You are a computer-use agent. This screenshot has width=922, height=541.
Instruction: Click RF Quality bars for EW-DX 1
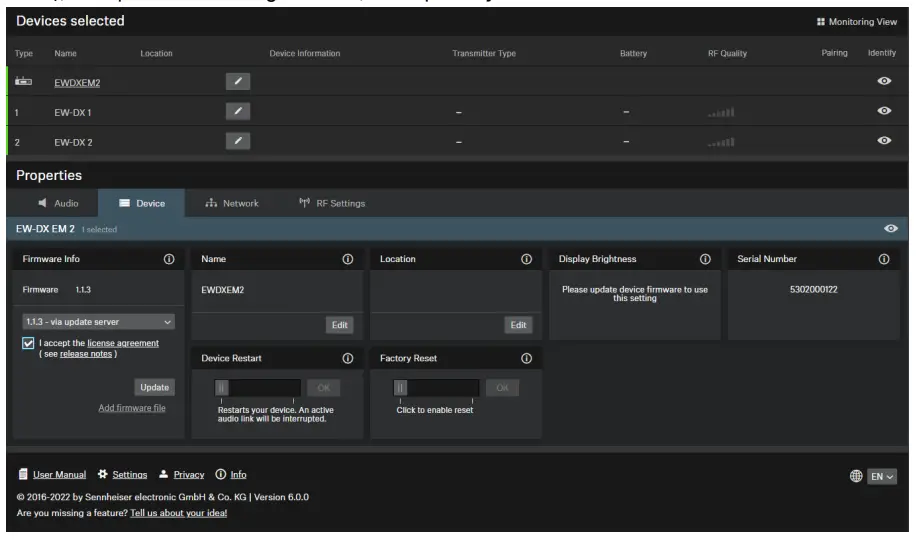(x=721, y=112)
